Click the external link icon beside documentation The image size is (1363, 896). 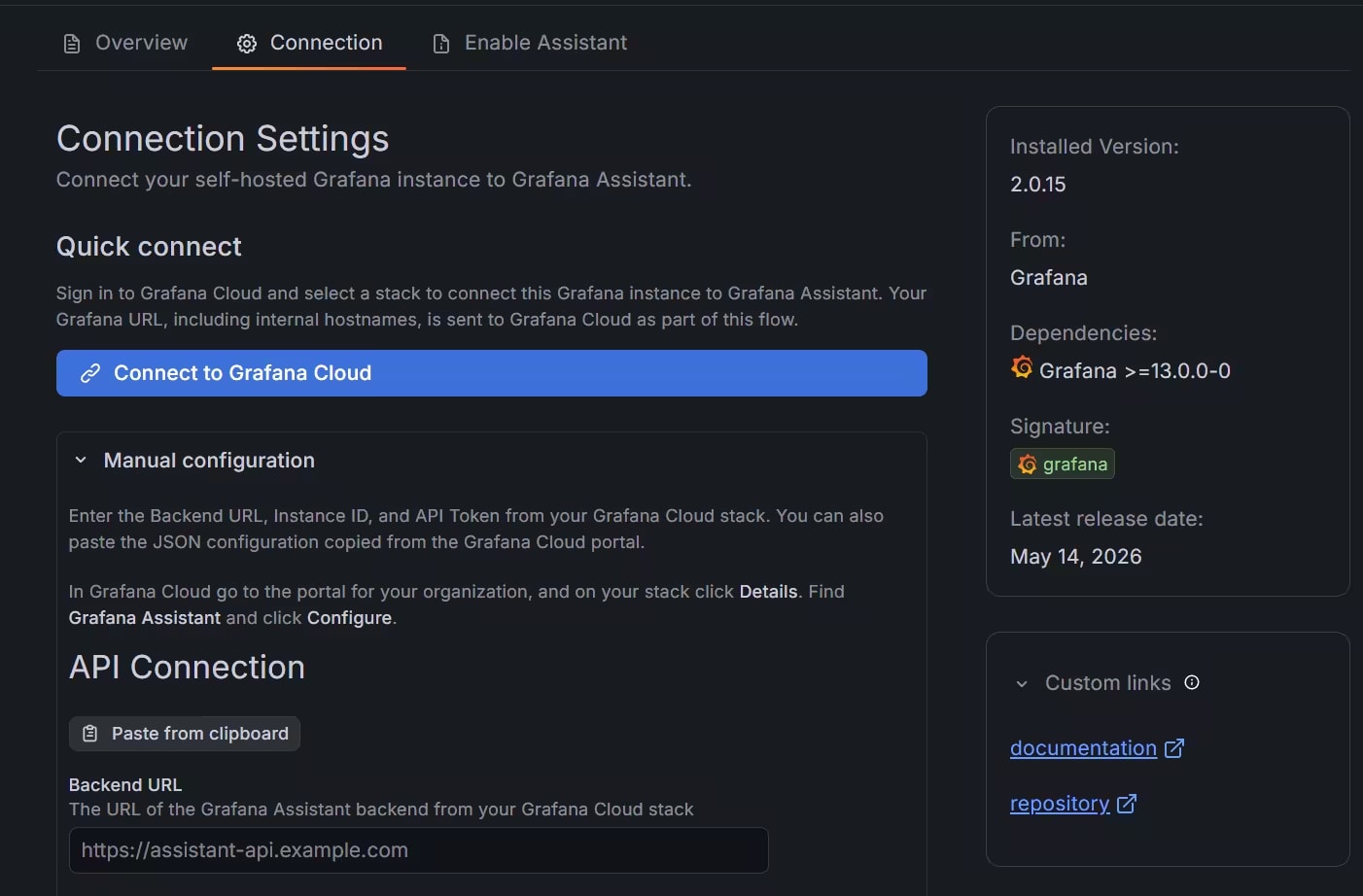pyautogui.click(x=1174, y=748)
